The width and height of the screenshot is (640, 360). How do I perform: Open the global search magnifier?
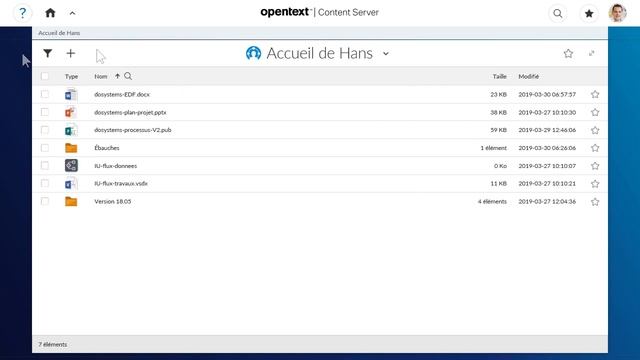[x=558, y=13]
